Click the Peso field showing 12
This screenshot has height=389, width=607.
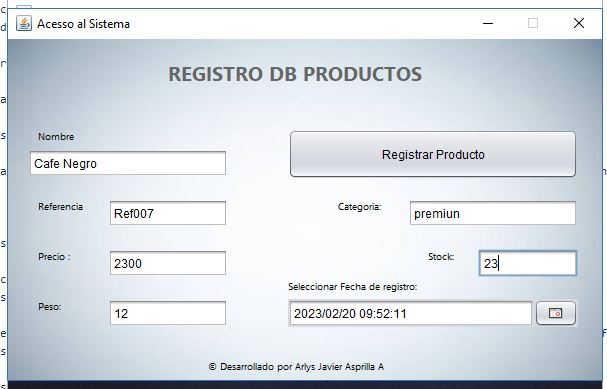(x=168, y=313)
